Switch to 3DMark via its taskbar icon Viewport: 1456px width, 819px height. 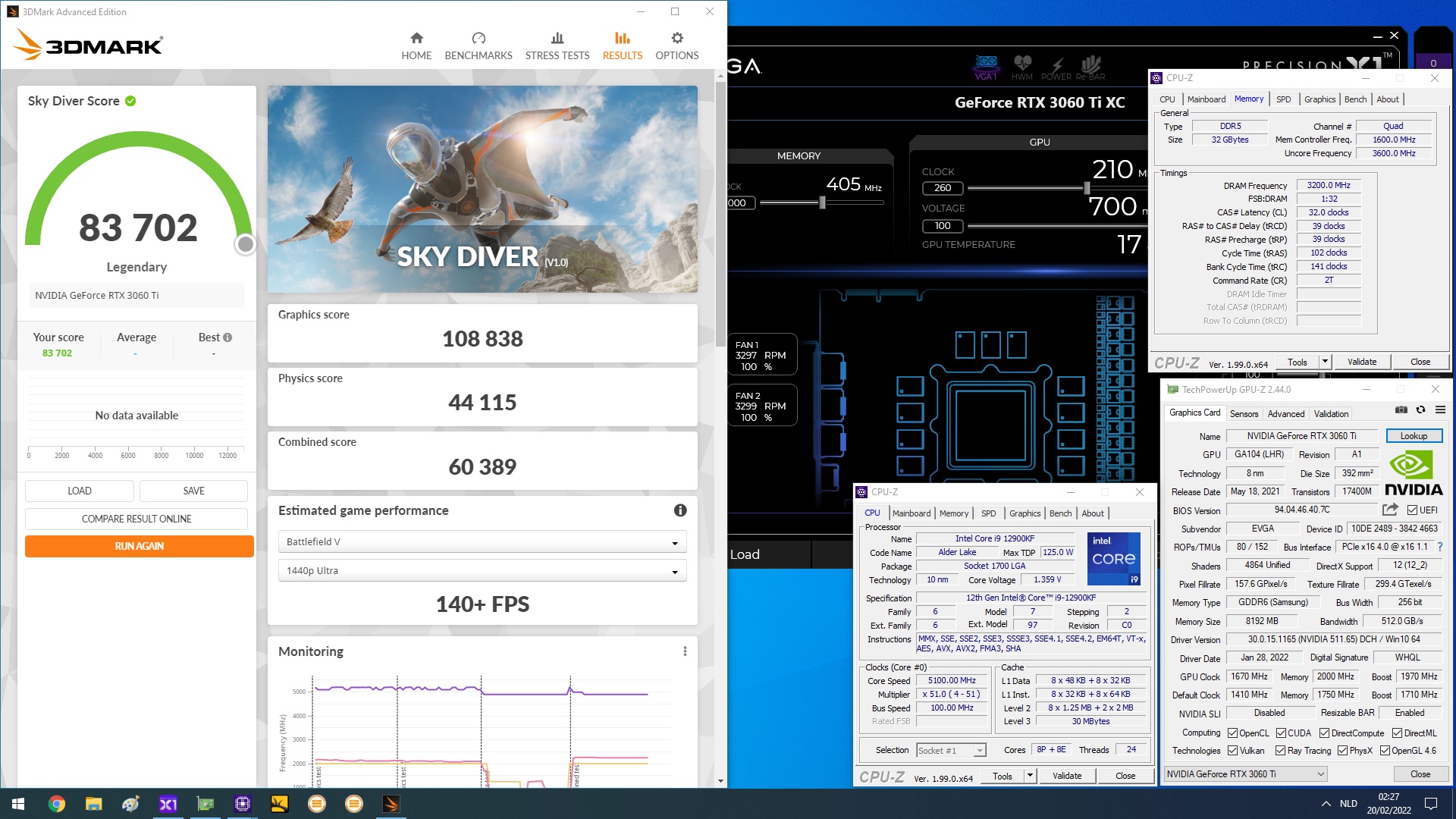391,804
